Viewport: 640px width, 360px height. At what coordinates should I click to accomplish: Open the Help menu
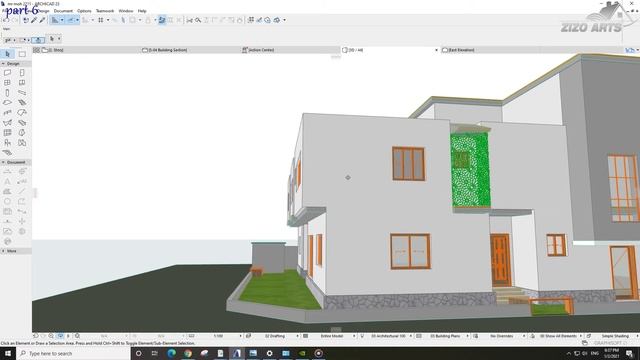point(142,11)
